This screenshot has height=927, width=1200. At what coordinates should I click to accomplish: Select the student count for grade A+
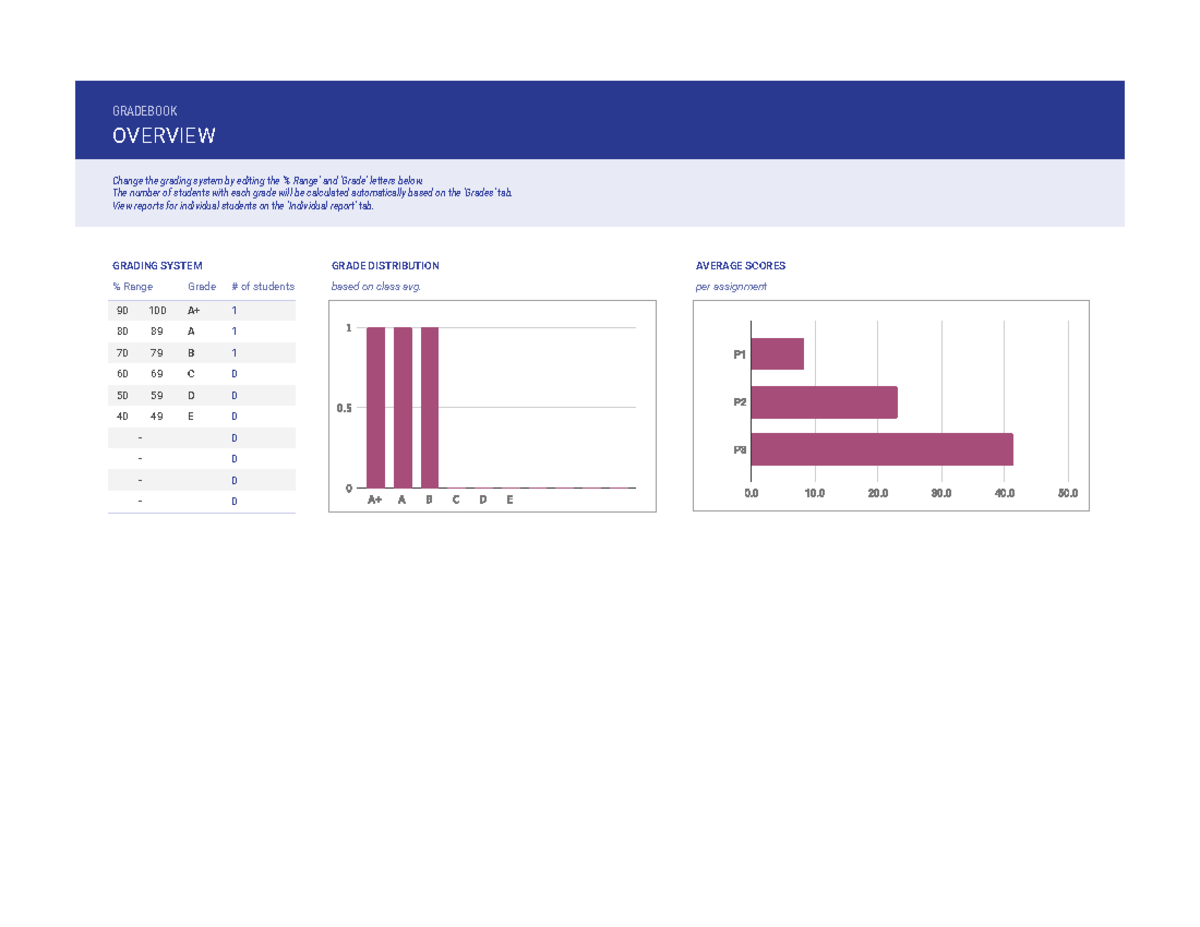234,311
